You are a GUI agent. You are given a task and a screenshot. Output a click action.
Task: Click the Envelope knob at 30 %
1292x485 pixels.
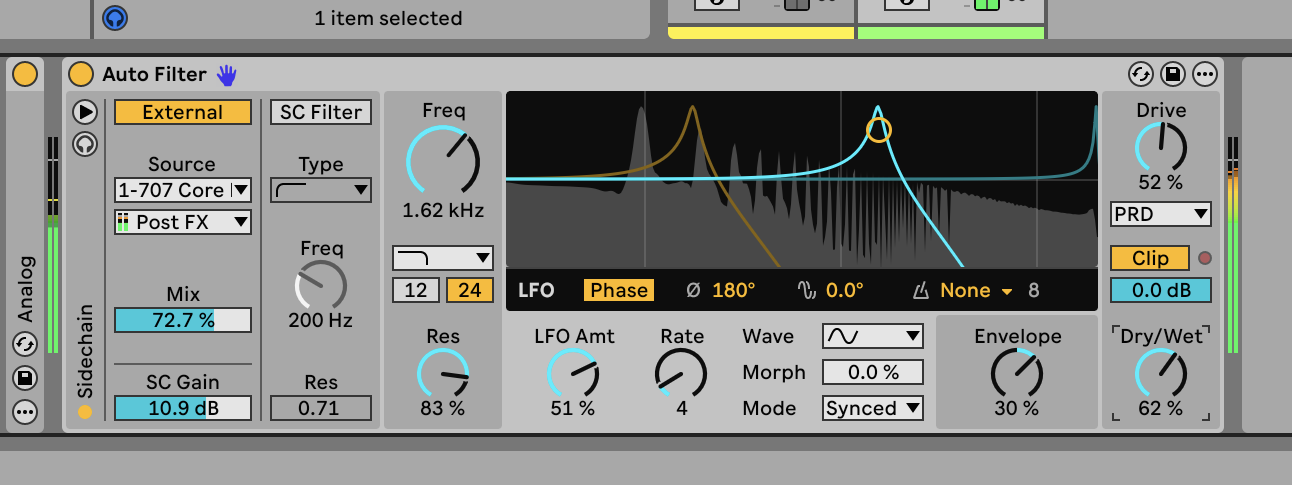(1016, 373)
